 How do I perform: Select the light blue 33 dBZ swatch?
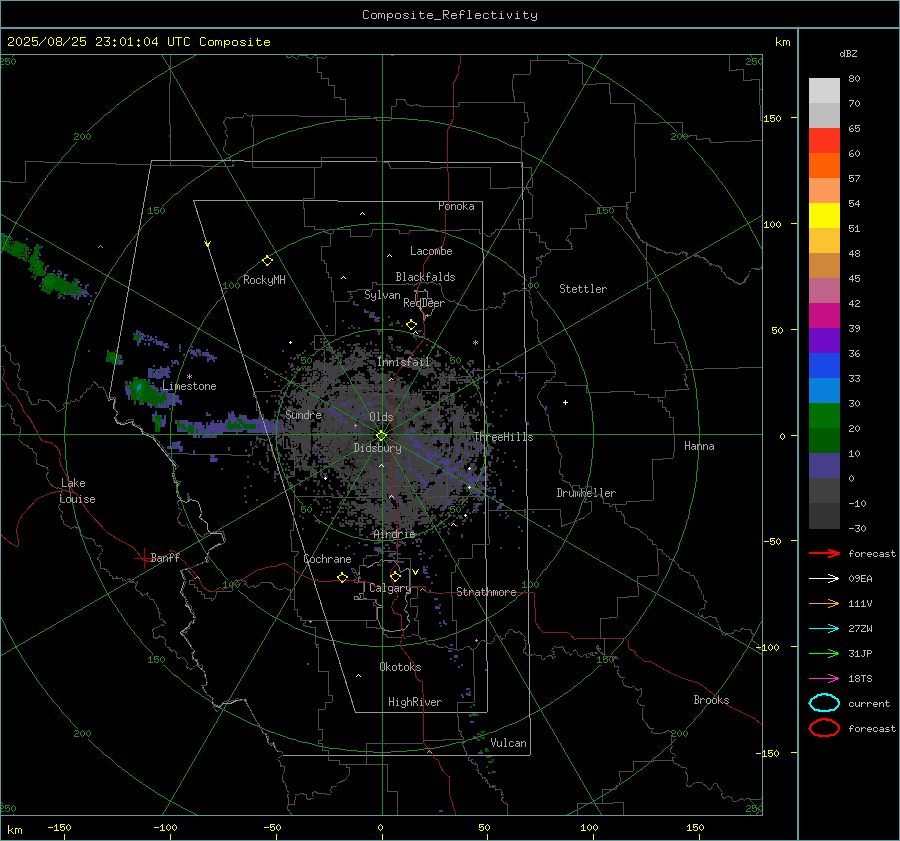[824, 391]
